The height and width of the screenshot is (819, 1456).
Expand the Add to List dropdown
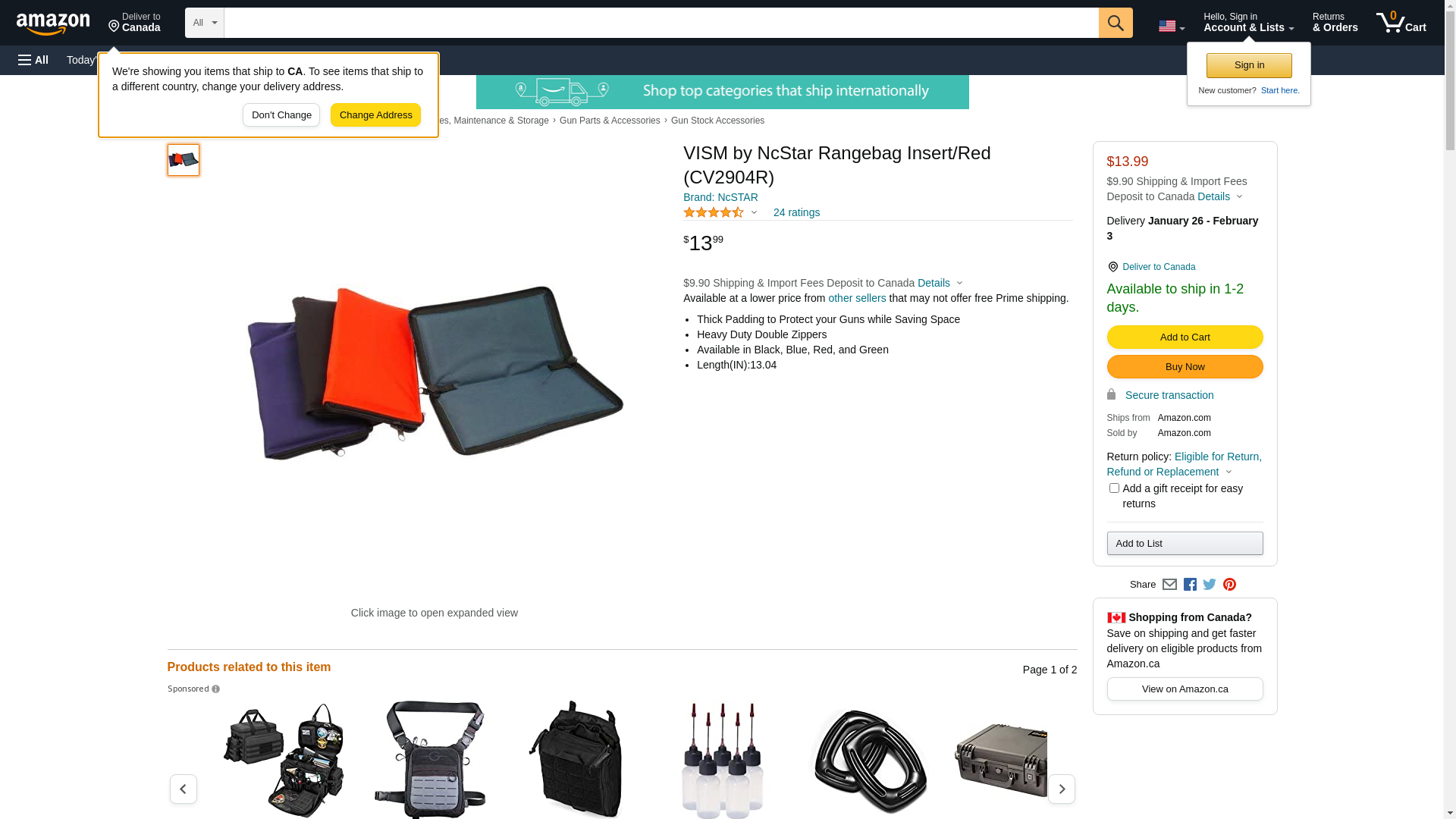point(1185,544)
